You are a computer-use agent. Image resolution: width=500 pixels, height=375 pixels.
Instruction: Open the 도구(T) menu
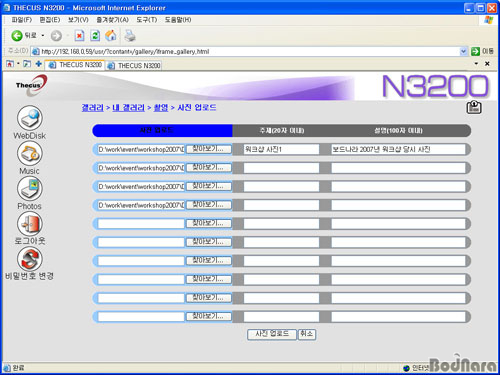pyautogui.click(x=147, y=20)
